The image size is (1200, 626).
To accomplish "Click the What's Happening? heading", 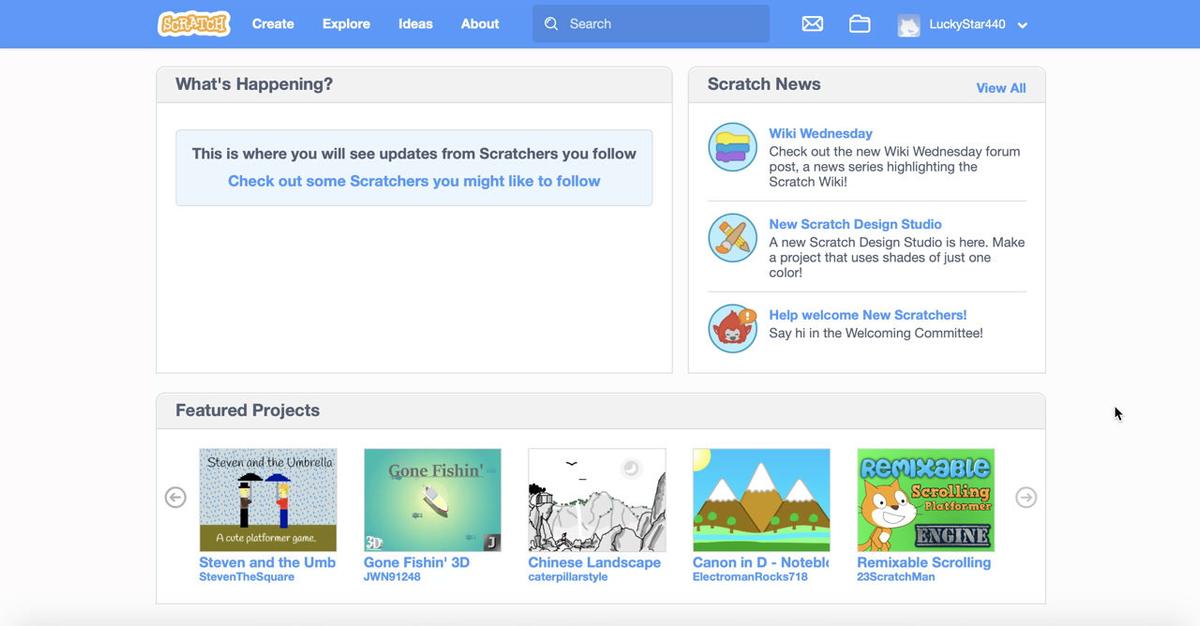I will (x=254, y=84).
